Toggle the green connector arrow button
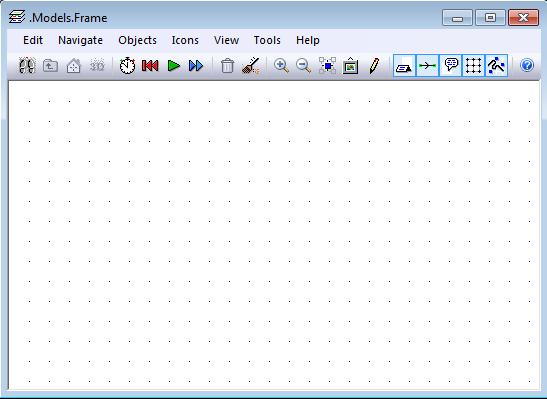 click(427, 66)
